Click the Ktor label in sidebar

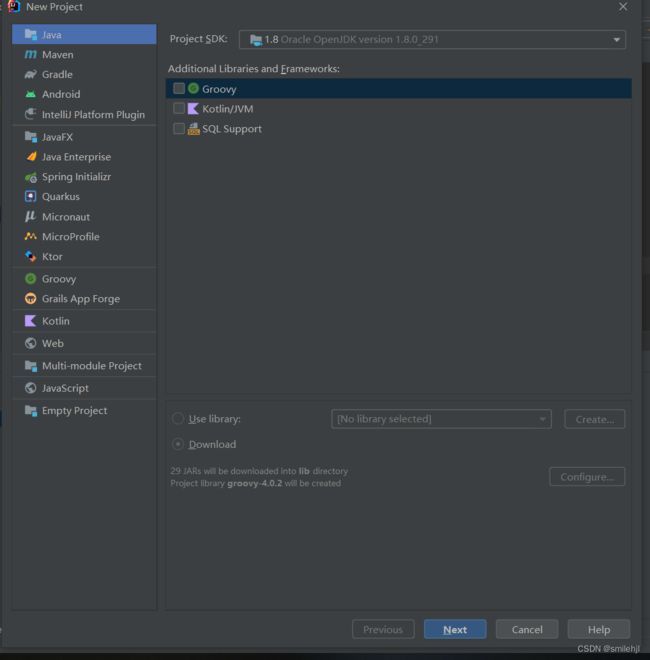tap(52, 256)
